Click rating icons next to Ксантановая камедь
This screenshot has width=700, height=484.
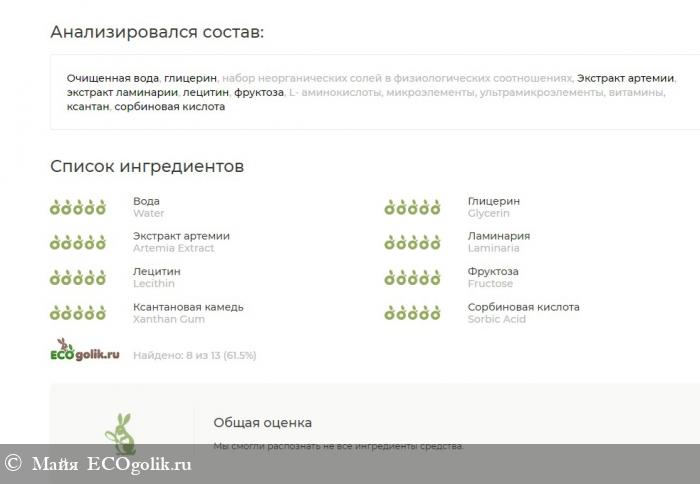tap(77, 314)
